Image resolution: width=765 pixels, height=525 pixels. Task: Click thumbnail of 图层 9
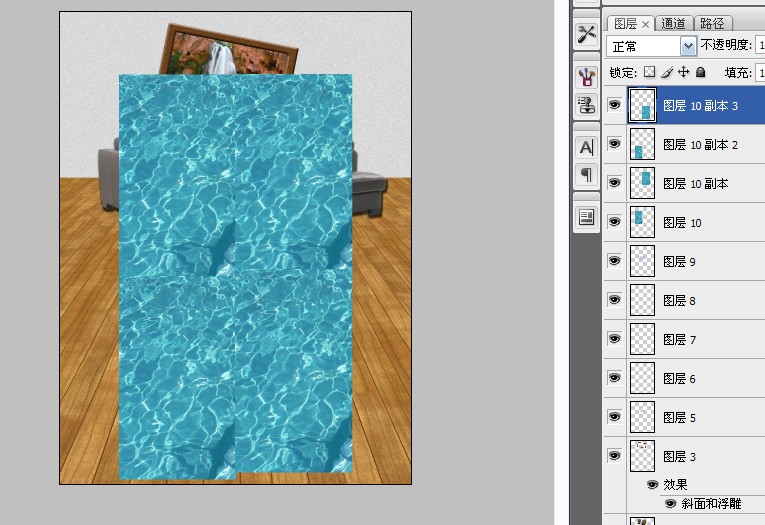pyautogui.click(x=642, y=261)
